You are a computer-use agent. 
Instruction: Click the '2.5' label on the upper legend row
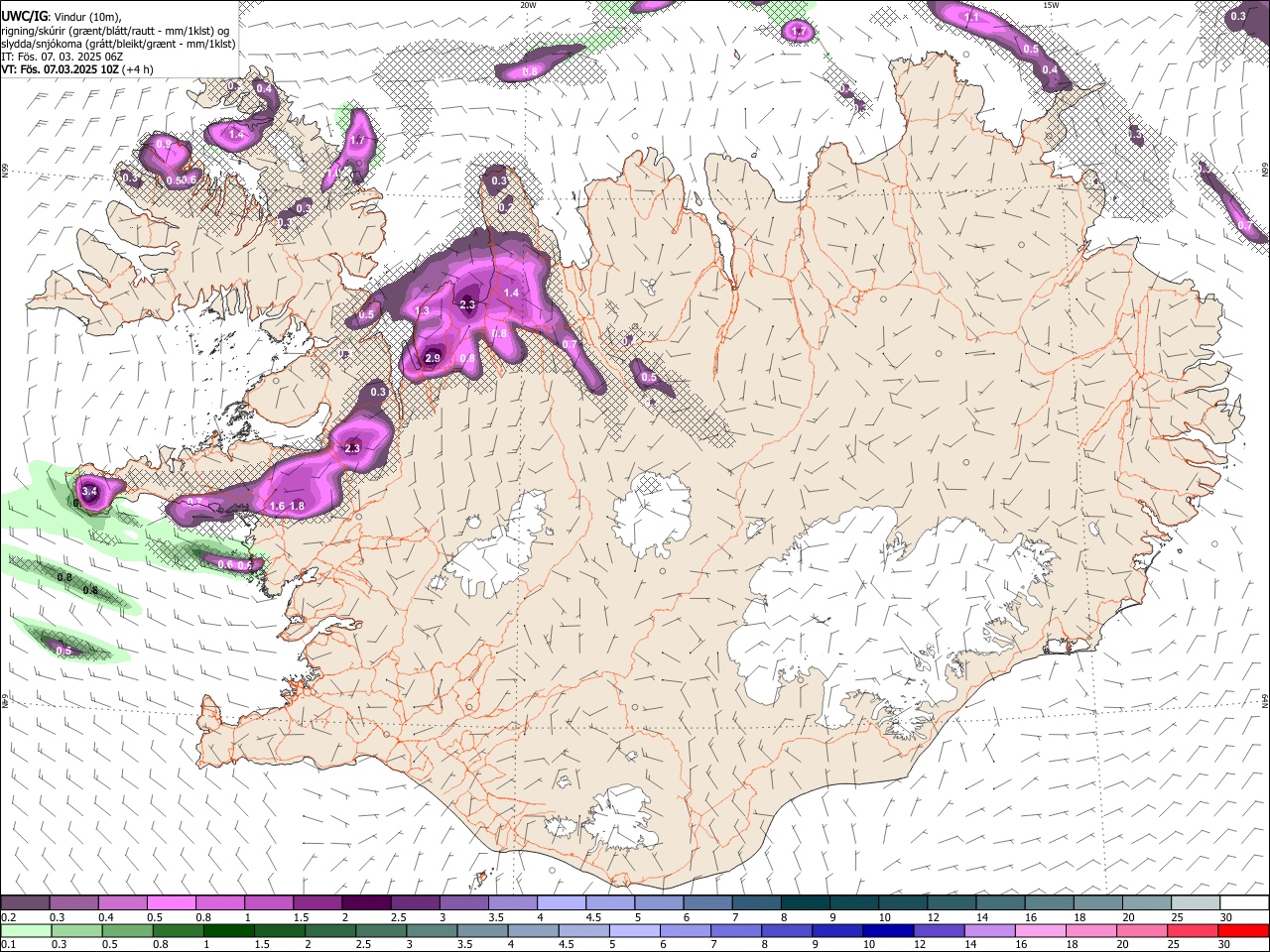398,917
